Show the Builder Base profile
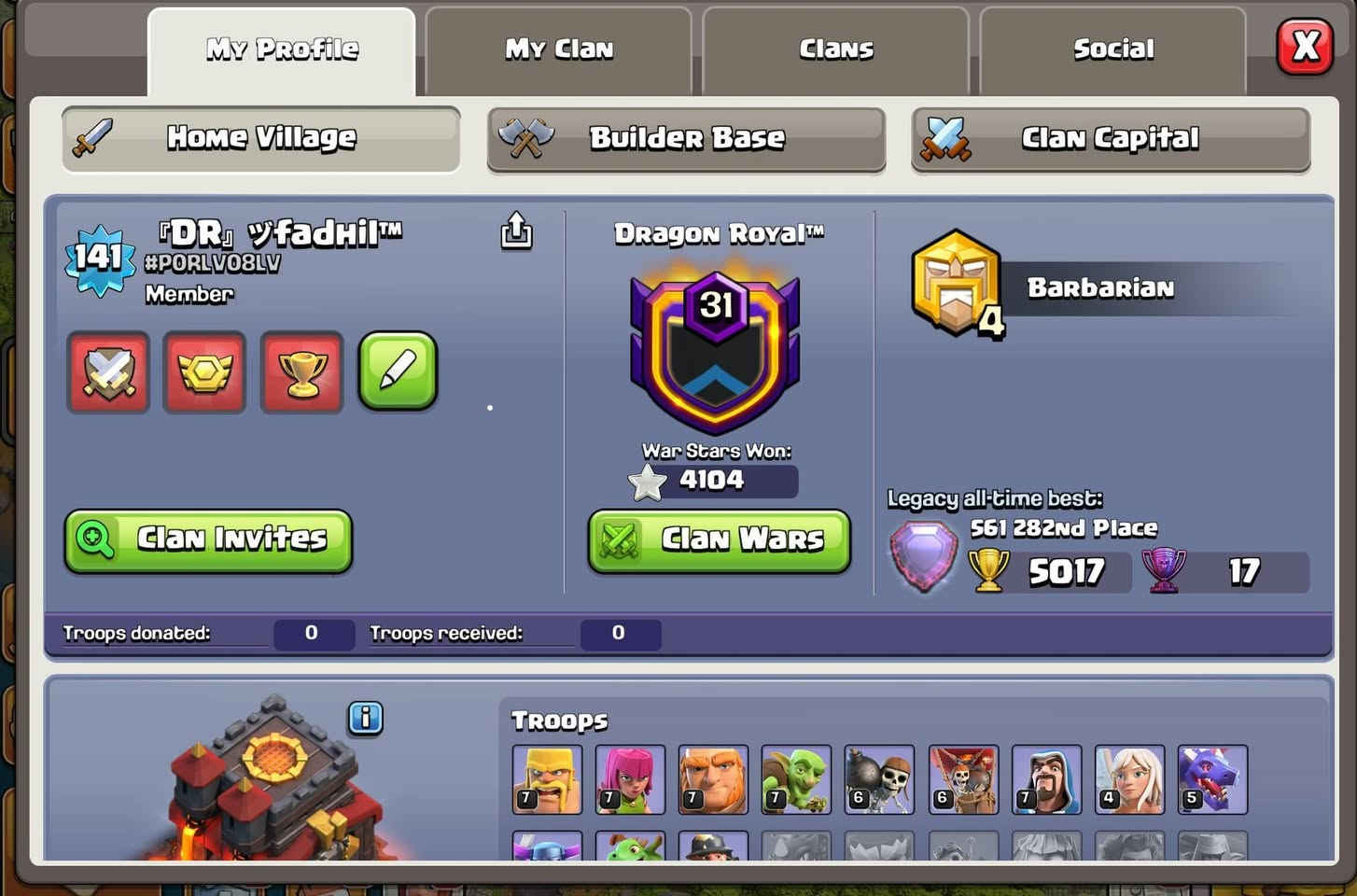Viewport: 1357px width, 896px height. [x=686, y=139]
